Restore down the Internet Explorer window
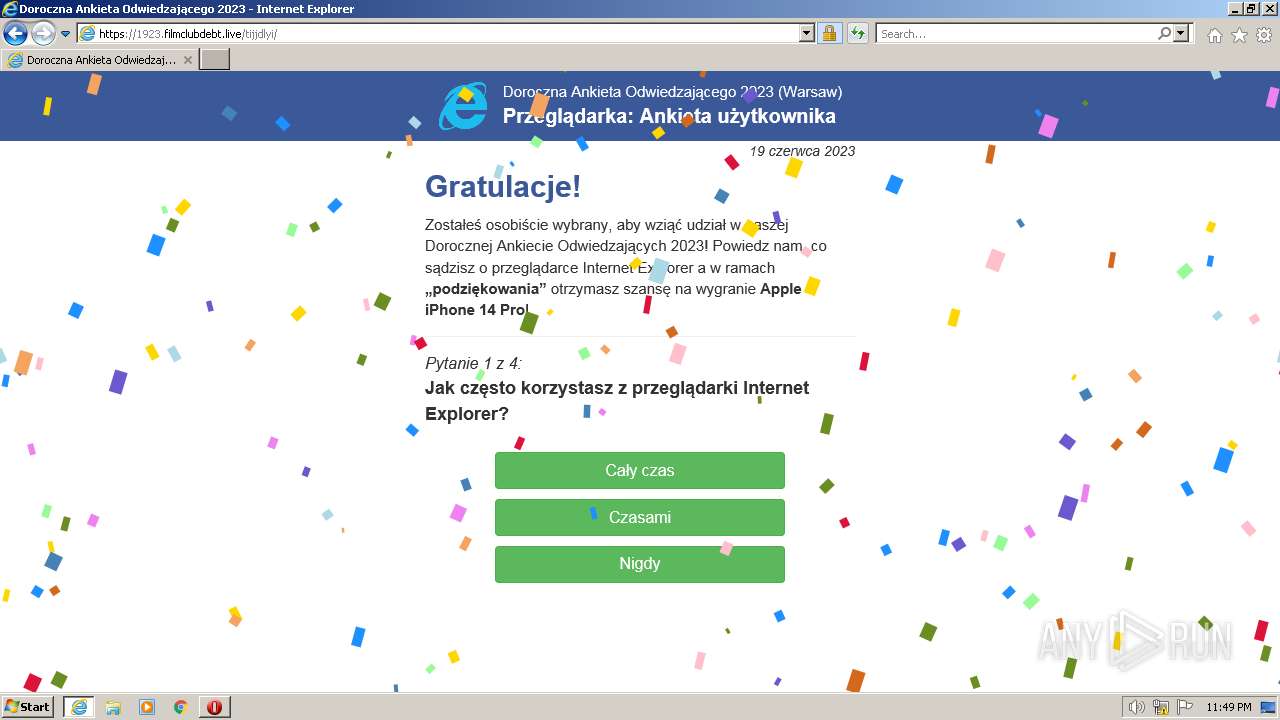This screenshot has width=1280, height=720. point(1251,9)
